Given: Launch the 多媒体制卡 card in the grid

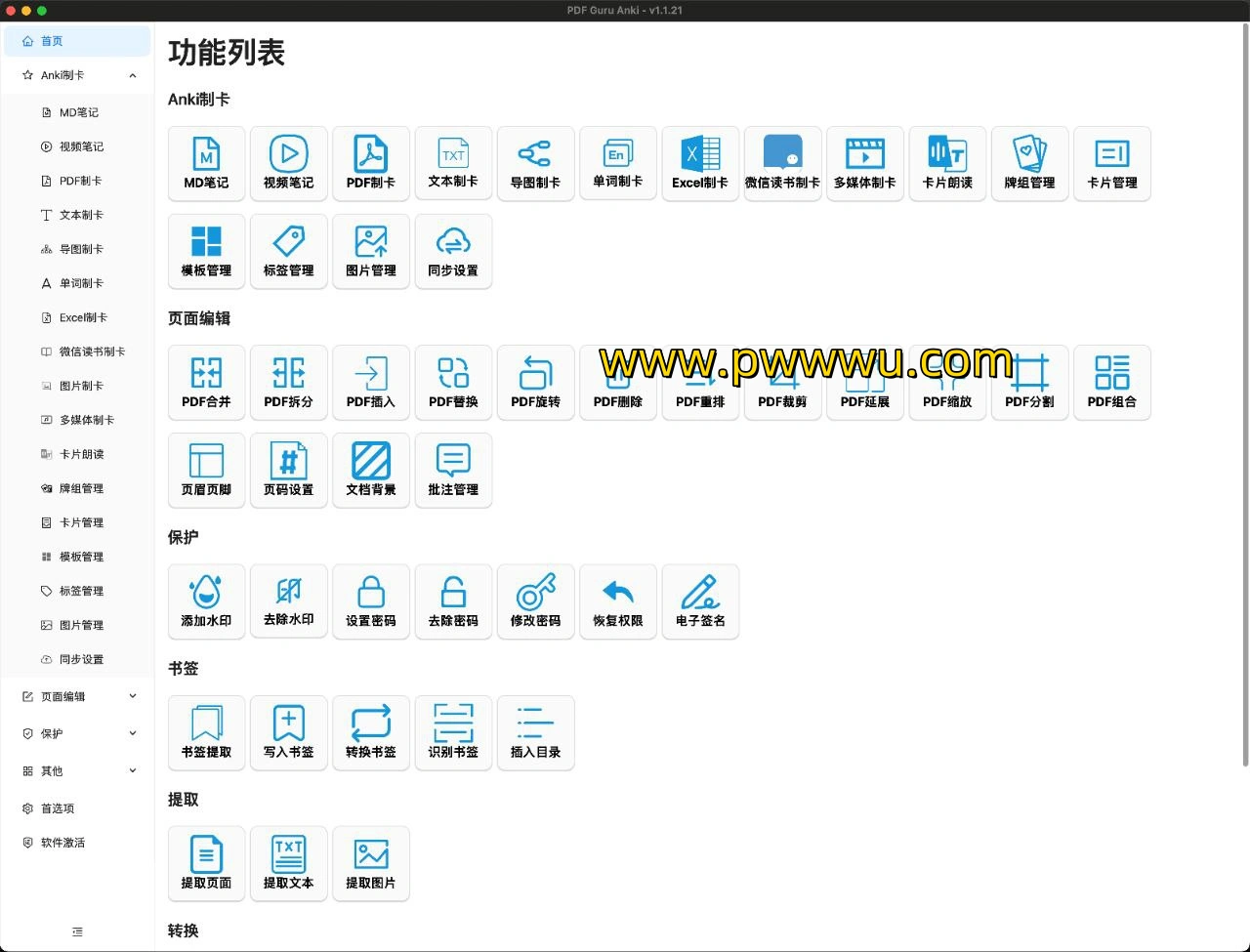Looking at the screenshot, I should (865, 163).
